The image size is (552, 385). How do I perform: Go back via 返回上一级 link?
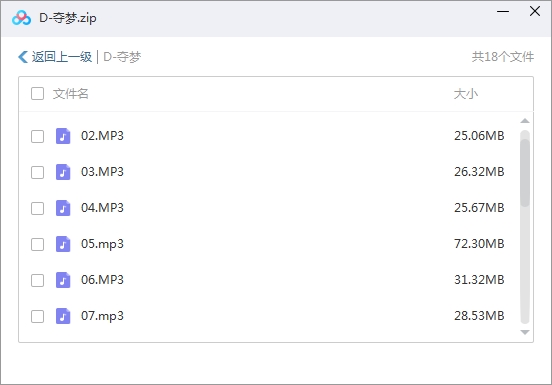point(62,57)
